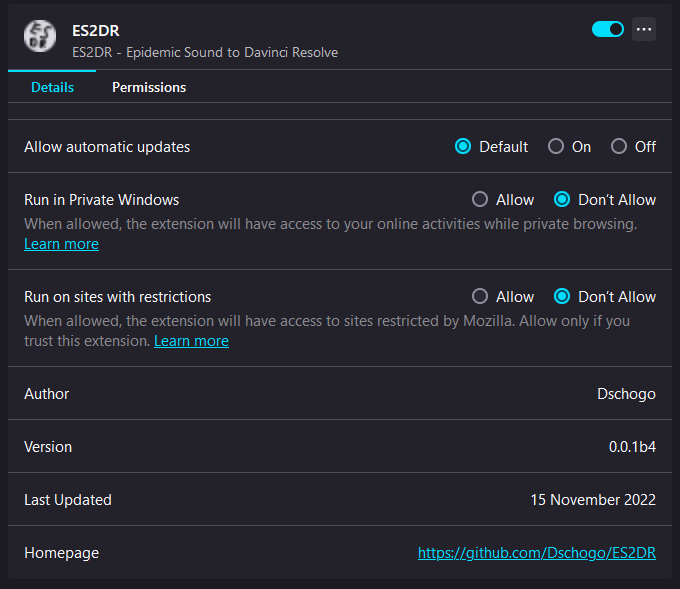The image size is (680, 589).
Task: Switch to the Permissions tab
Action: click(149, 87)
